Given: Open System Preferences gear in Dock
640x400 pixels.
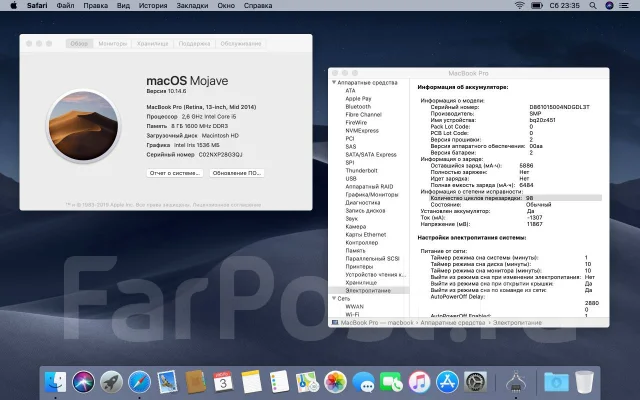Looking at the screenshot, I should [476, 382].
